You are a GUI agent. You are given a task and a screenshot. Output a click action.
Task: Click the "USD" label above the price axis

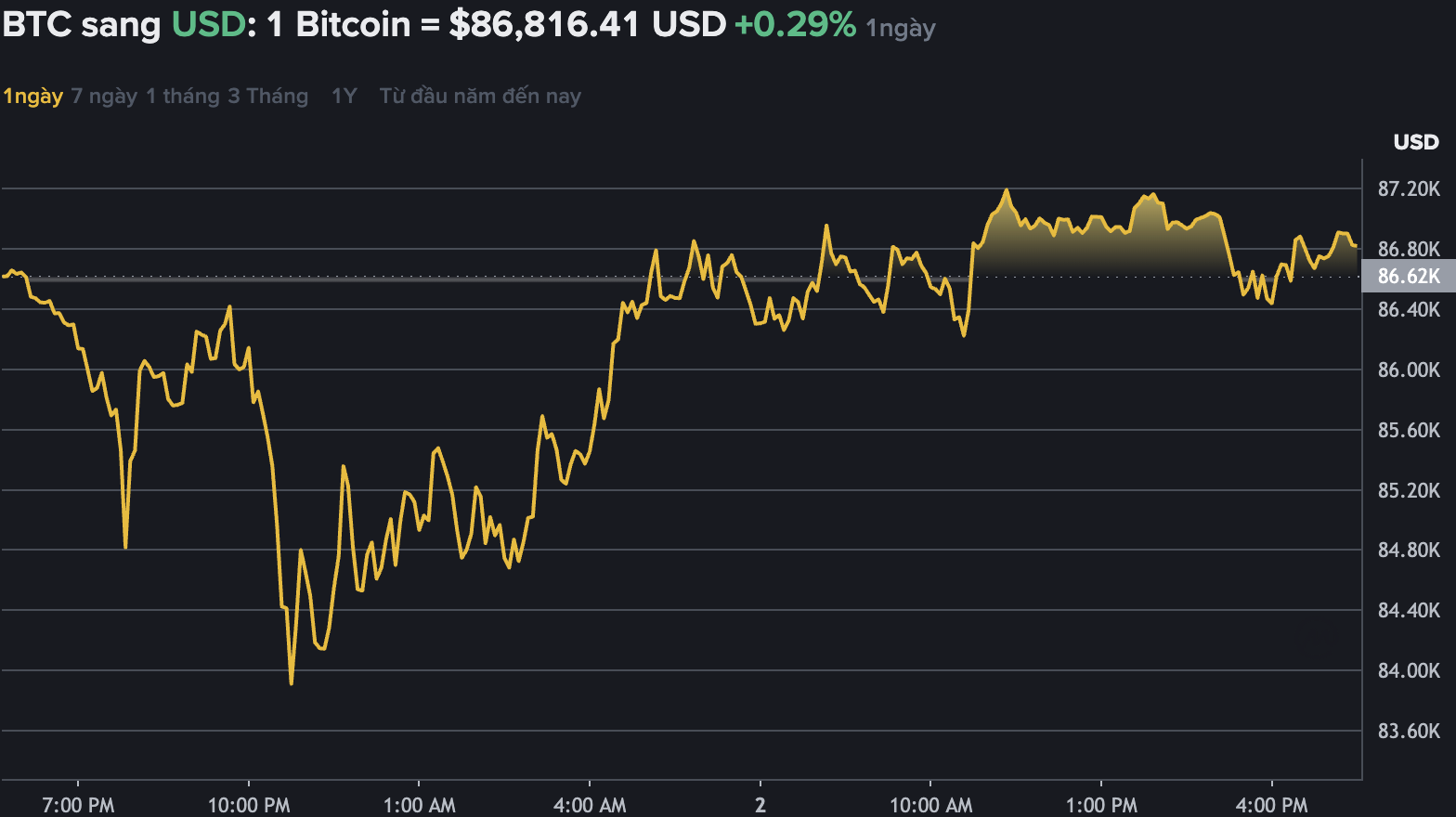(1417, 142)
